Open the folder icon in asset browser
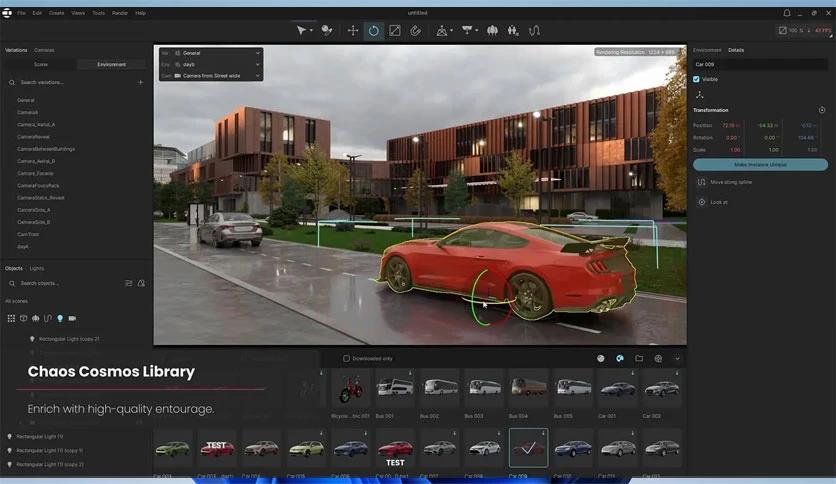This screenshot has width=836, height=484. (x=639, y=358)
